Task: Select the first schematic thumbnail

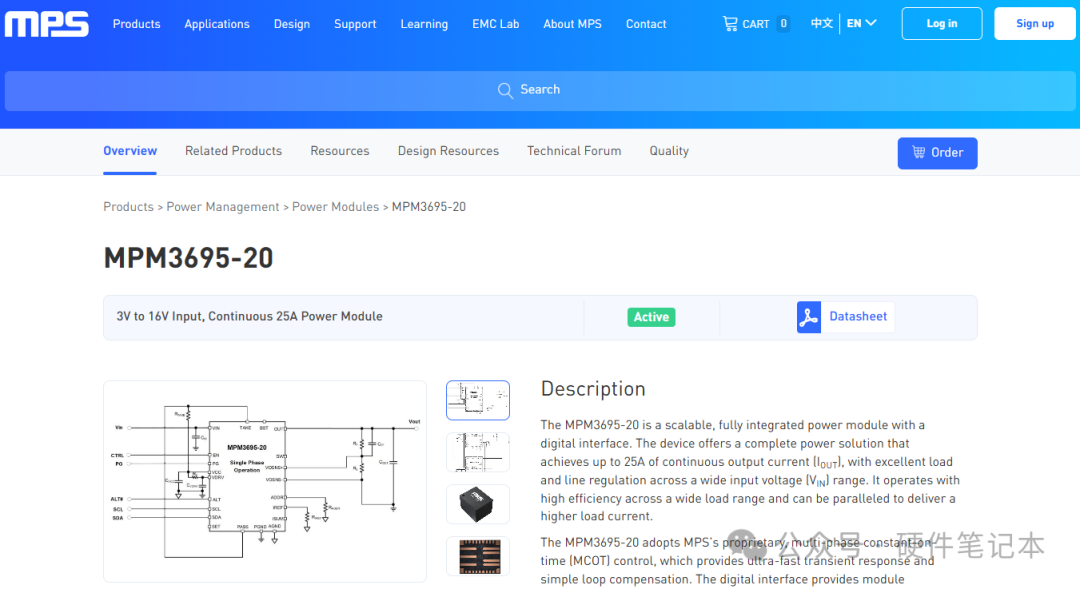Action: pos(477,400)
